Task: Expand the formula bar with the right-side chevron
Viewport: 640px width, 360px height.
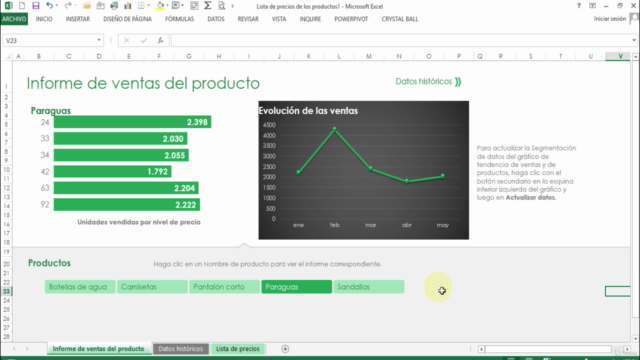Action: [x=634, y=40]
